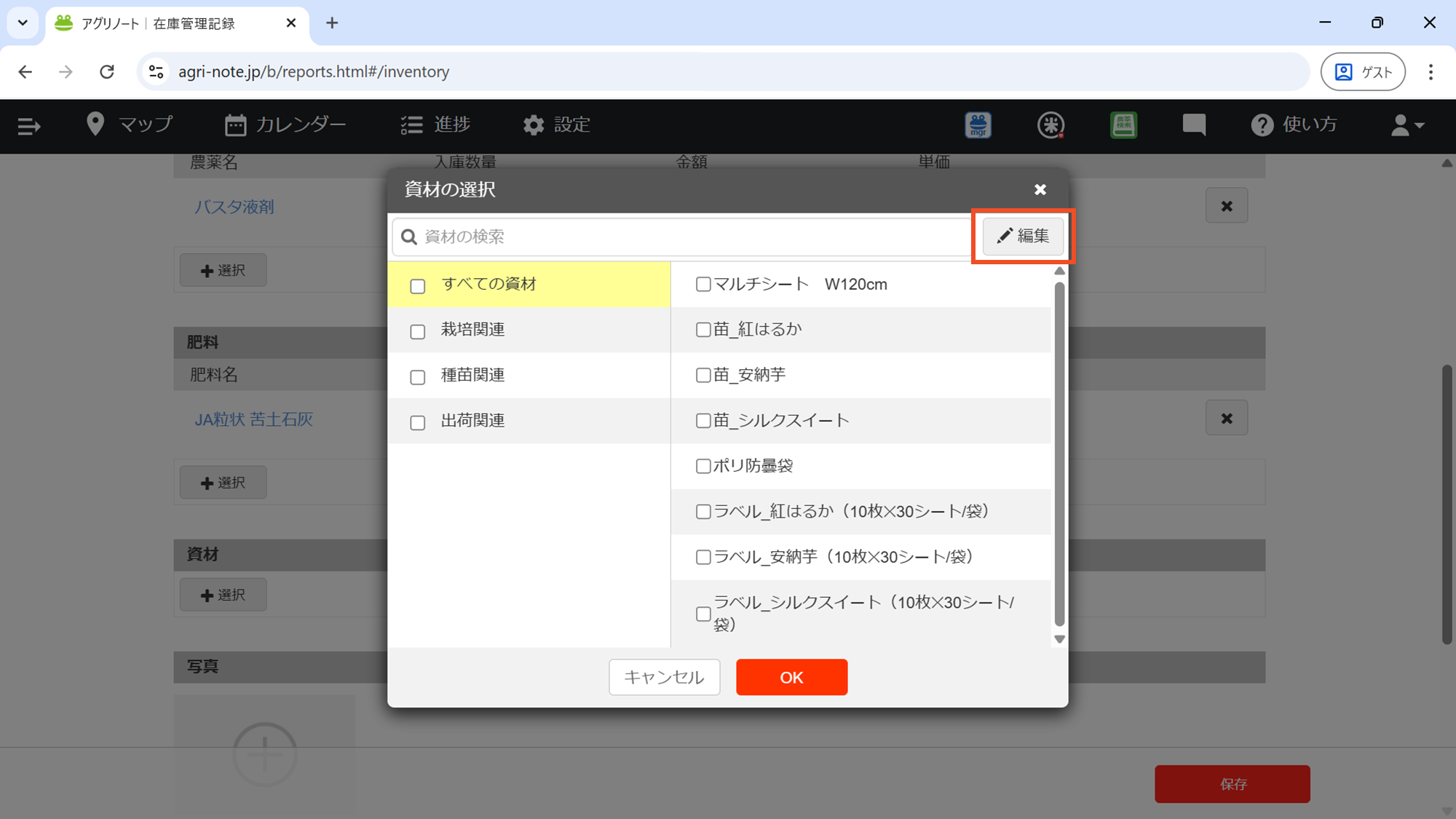Remove the JA粒状 苦土石灰 row with X
Image resolution: width=1456 pixels, height=819 pixels.
(1227, 418)
